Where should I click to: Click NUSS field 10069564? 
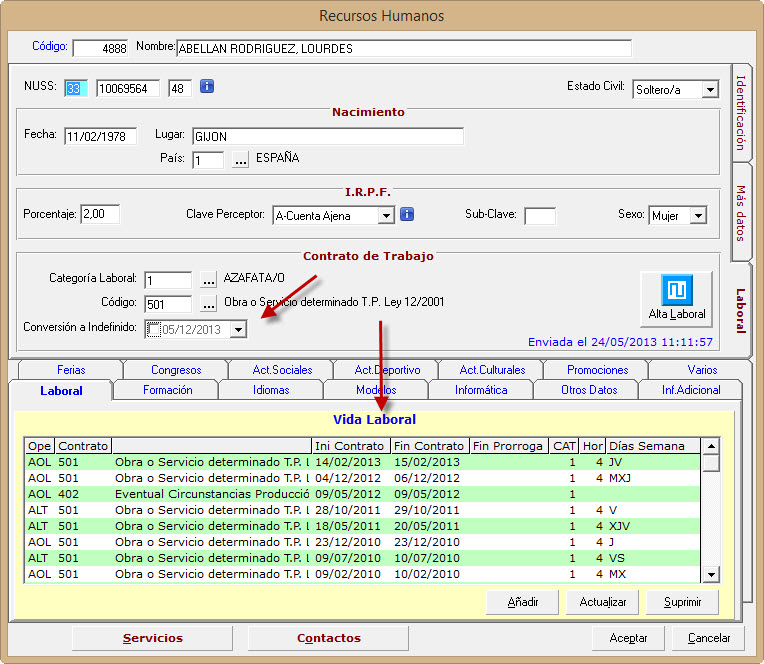[128, 88]
